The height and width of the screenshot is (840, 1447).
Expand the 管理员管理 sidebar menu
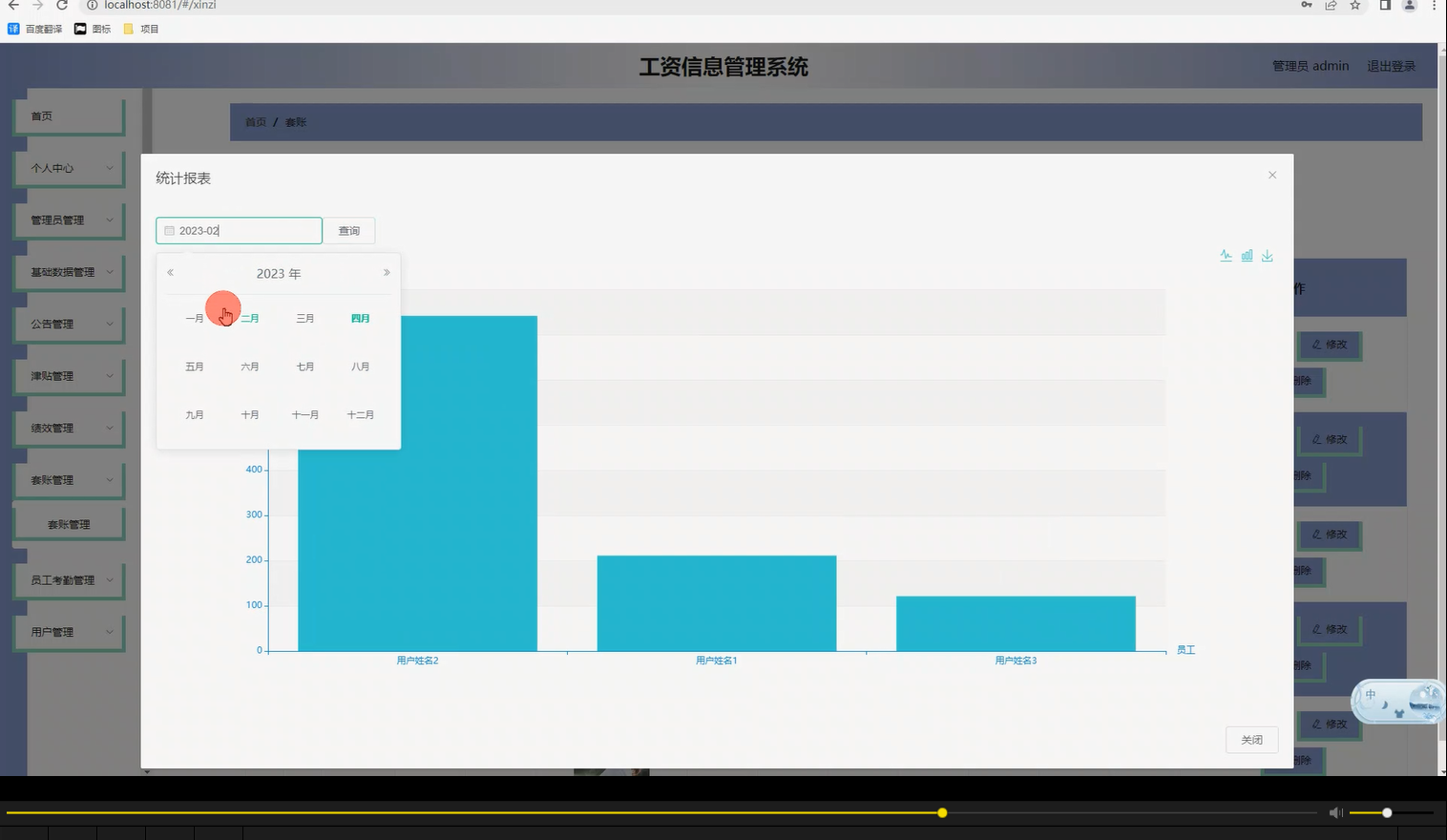(69, 220)
